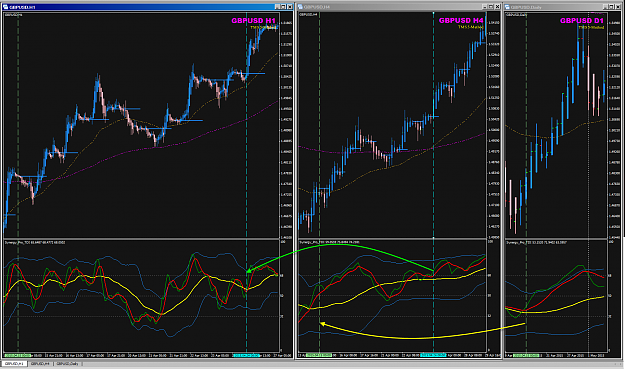Switch to the GBPUSD,H1 tab

(14, 364)
